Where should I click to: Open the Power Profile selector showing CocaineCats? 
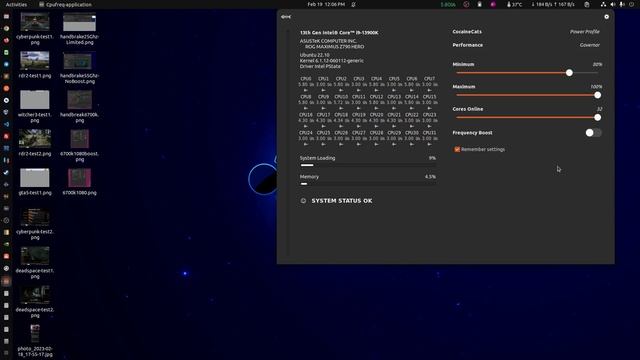click(526, 32)
